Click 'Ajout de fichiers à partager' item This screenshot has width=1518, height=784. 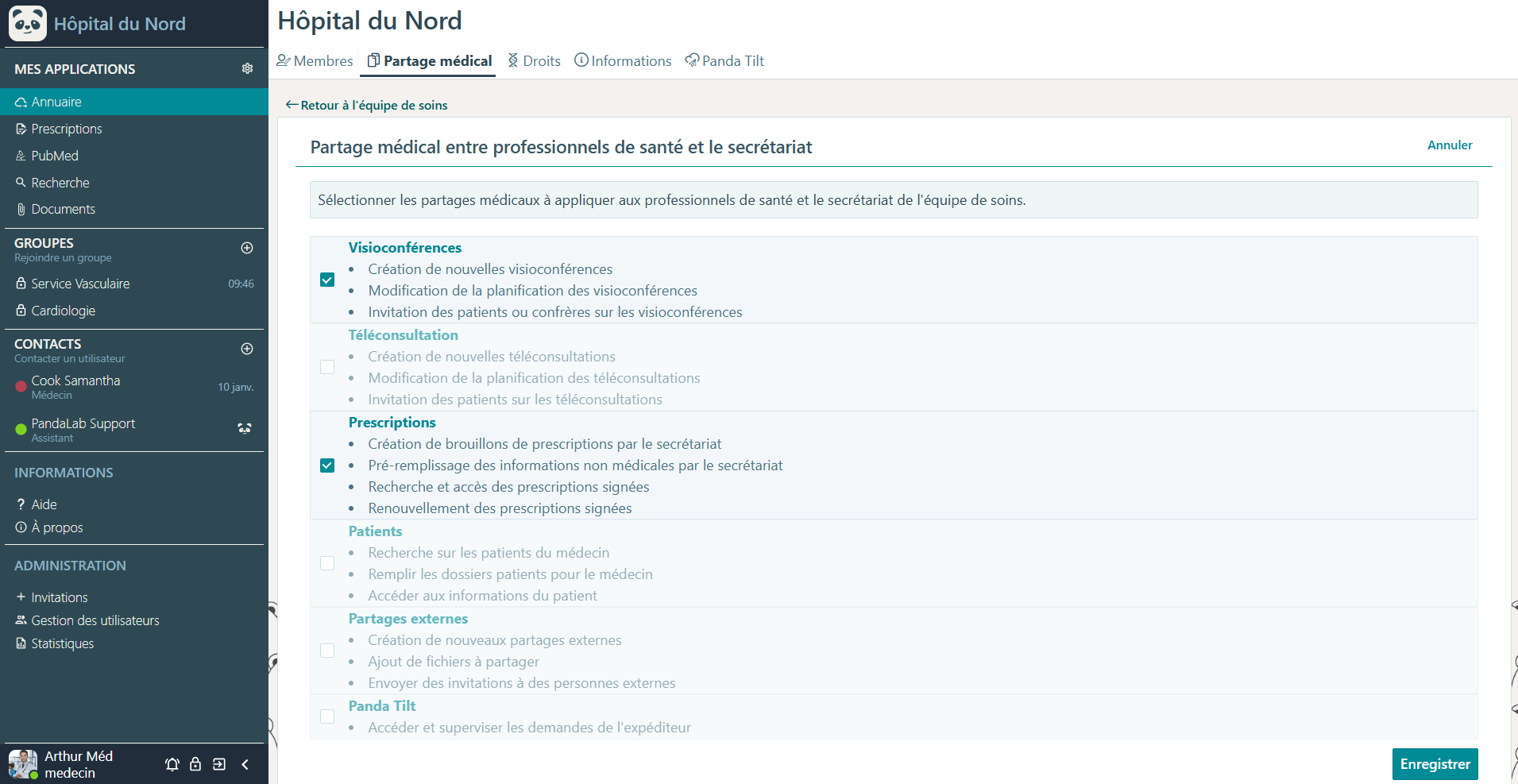tap(454, 662)
